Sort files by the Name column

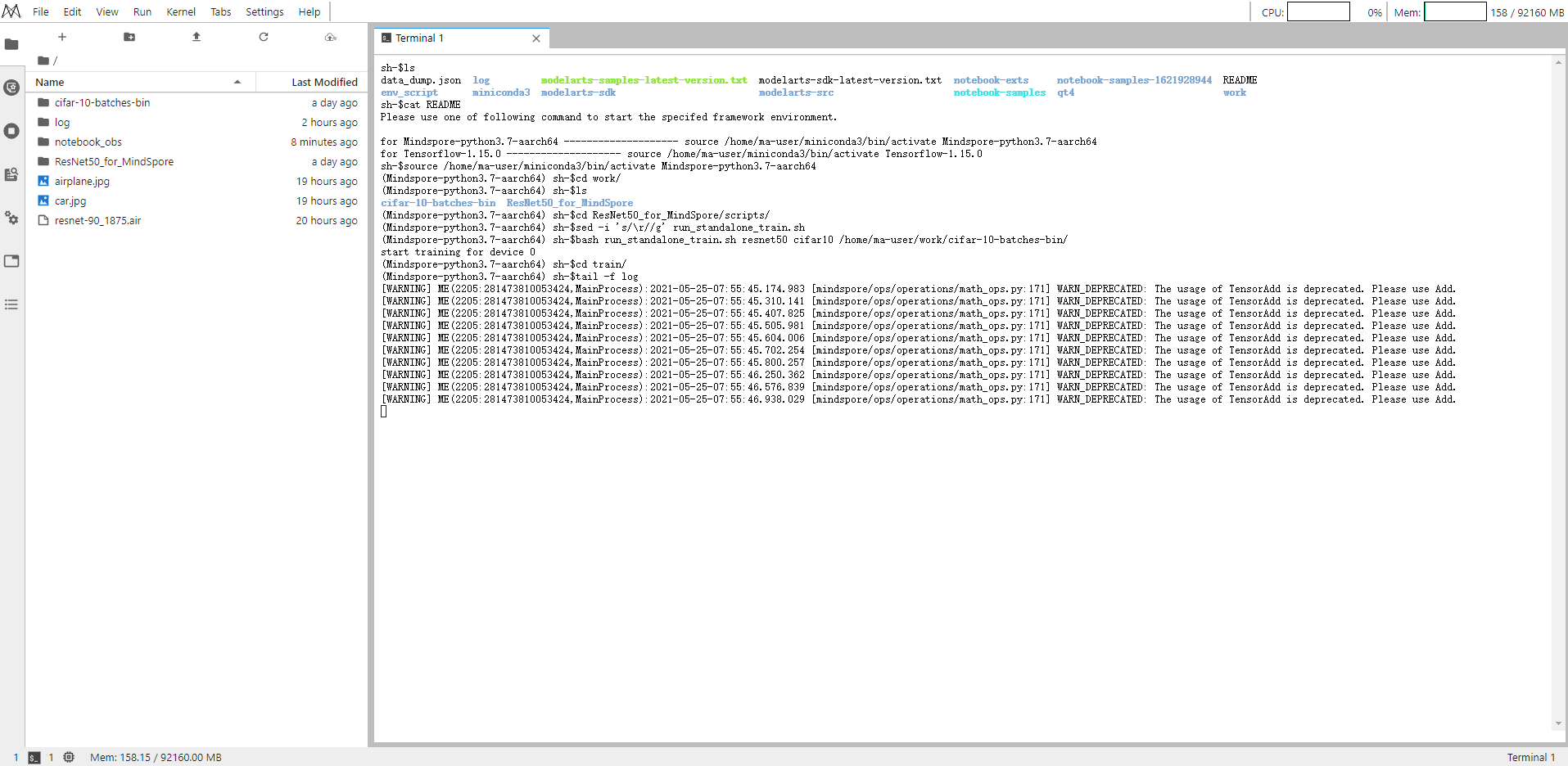140,82
